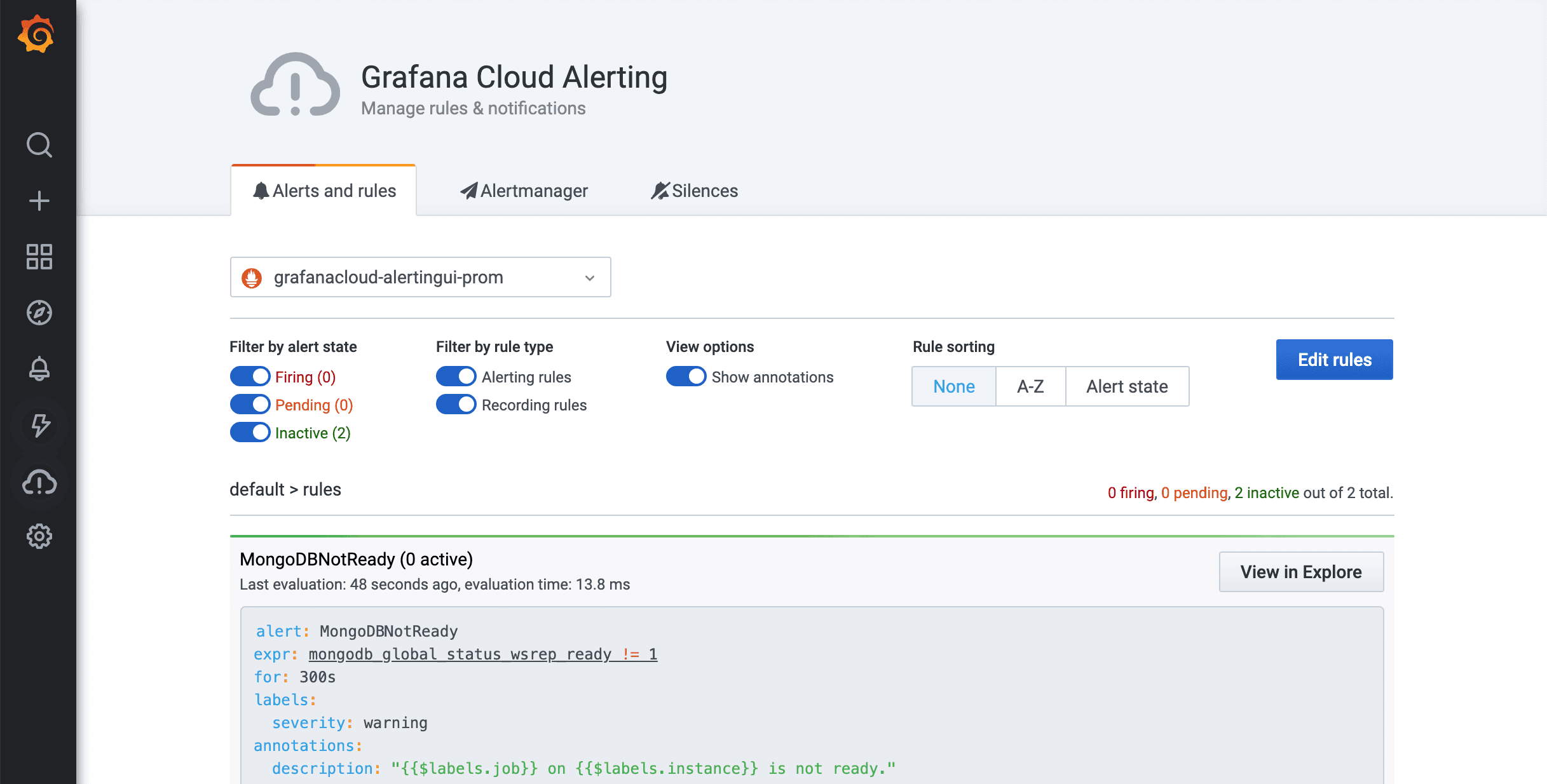Image resolution: width=1547 pixels, height=784 pixels.
Task: Click the default > rules group heading
Action: coord(285,489)
